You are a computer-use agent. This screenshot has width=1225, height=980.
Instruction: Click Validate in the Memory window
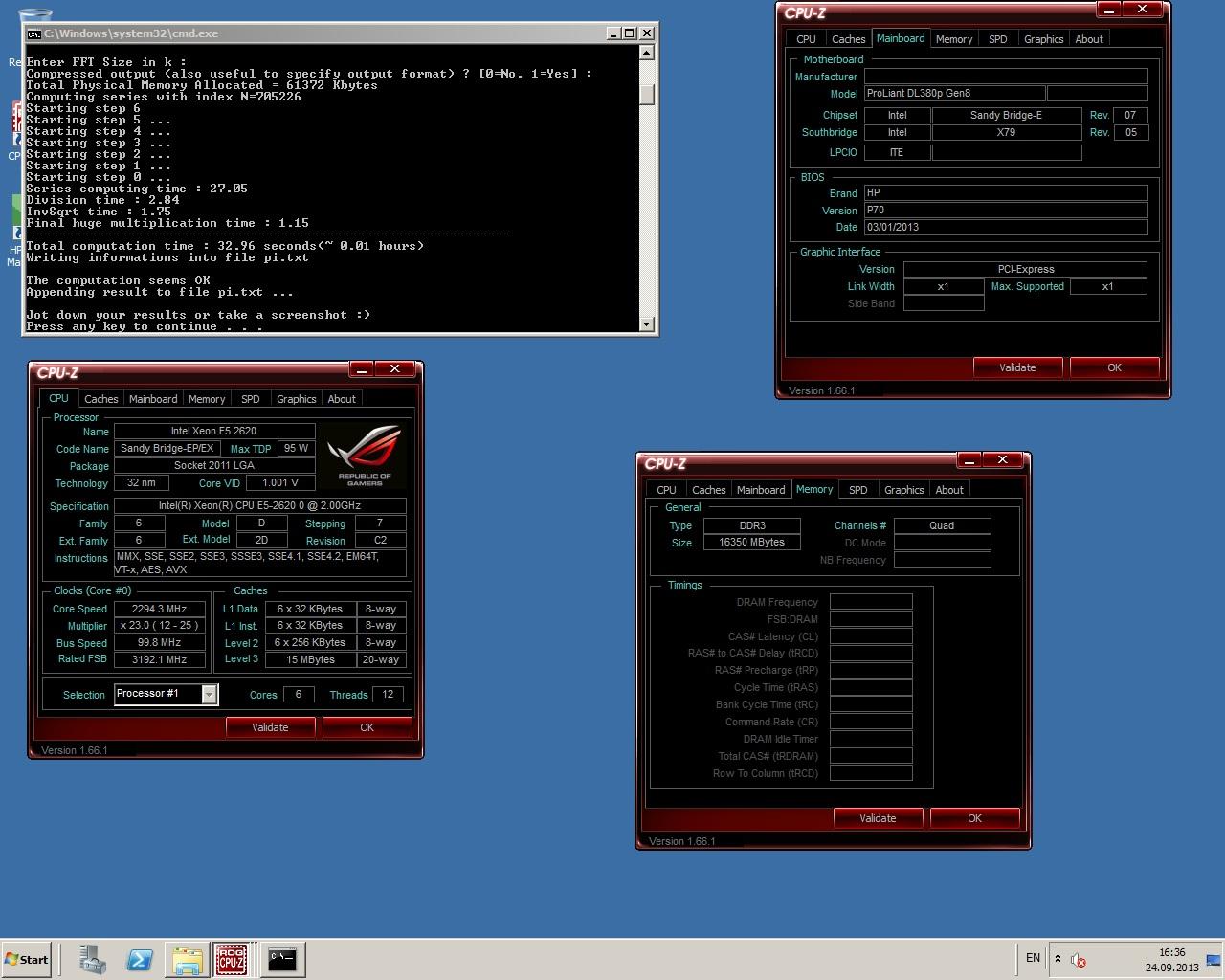tap(878, 818)
